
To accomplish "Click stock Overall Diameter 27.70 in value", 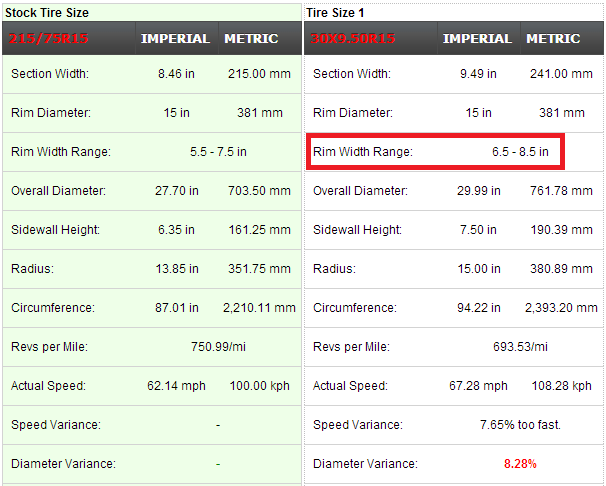I will [178, 191].
